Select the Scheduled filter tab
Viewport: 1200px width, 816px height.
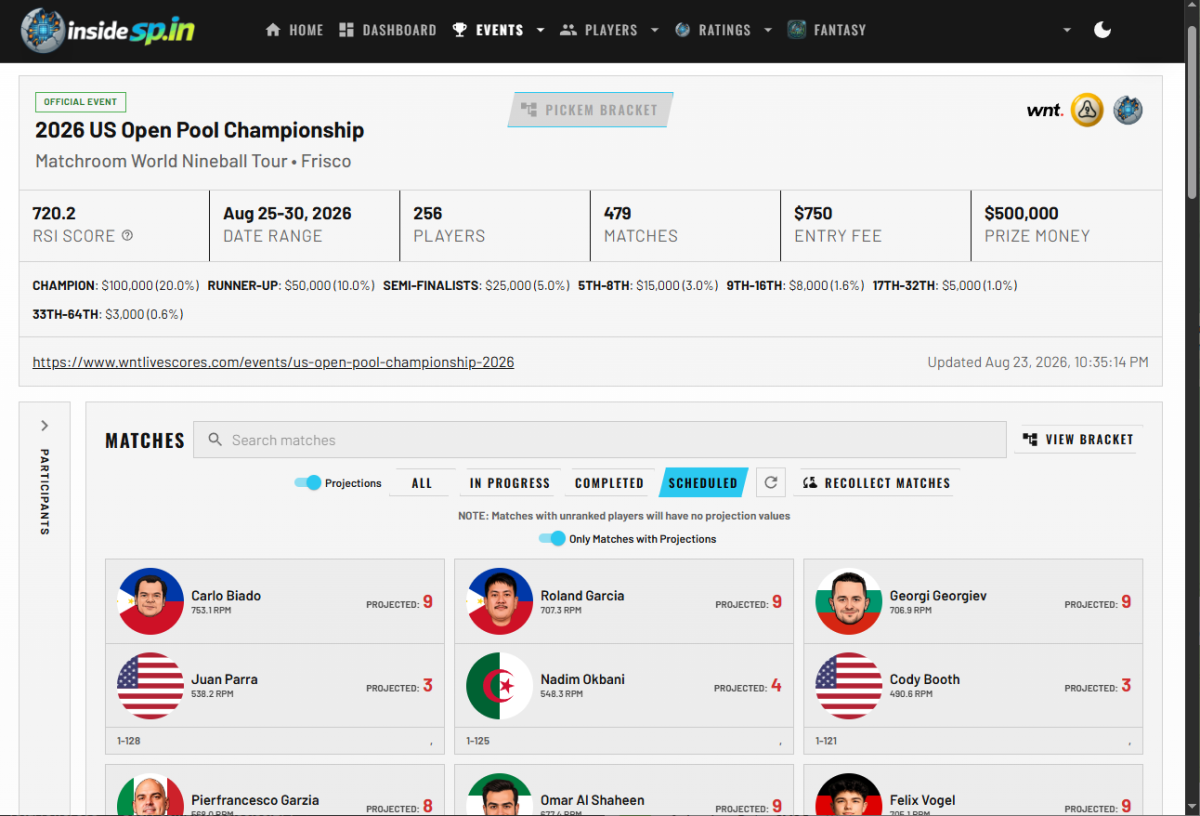(703, 483)
